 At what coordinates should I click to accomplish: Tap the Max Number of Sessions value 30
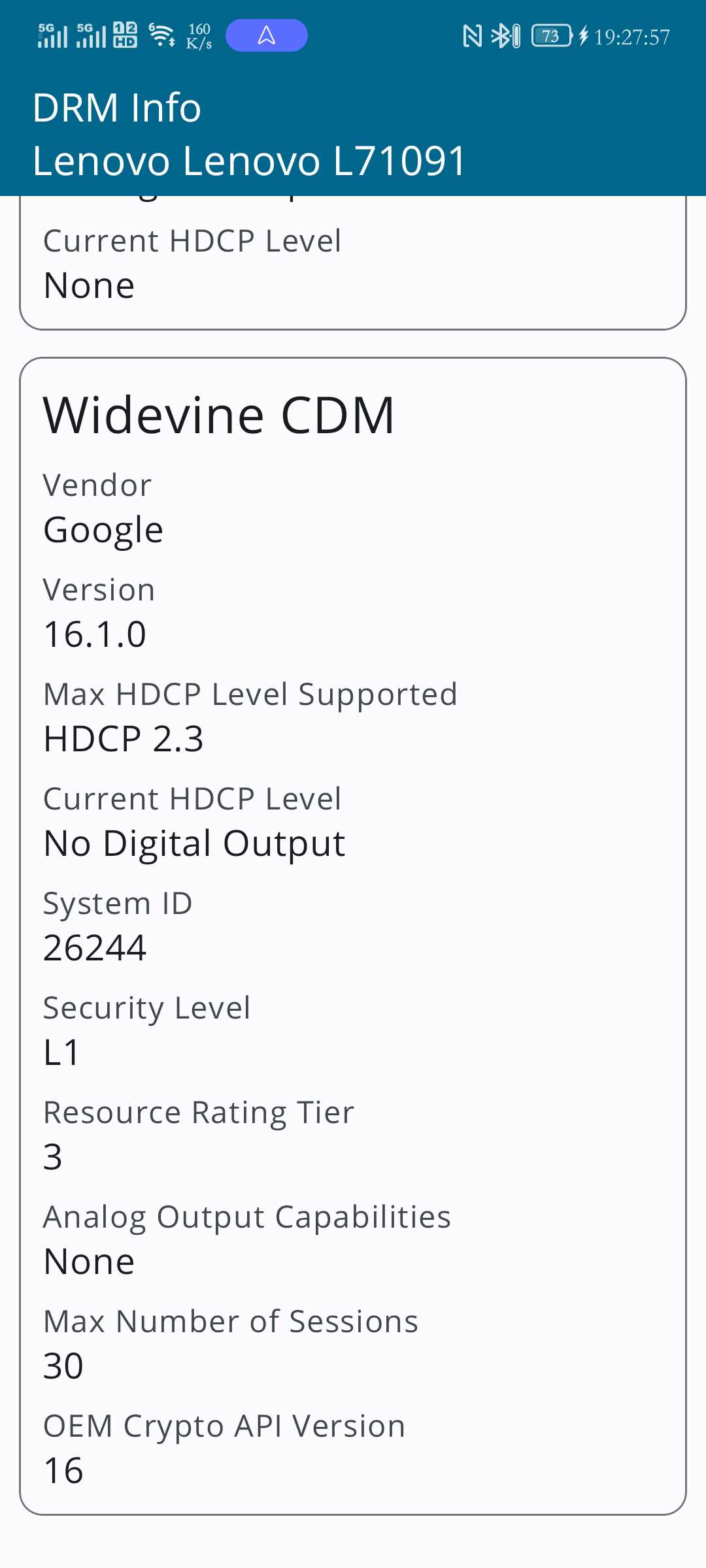[x=63, y=1366]
